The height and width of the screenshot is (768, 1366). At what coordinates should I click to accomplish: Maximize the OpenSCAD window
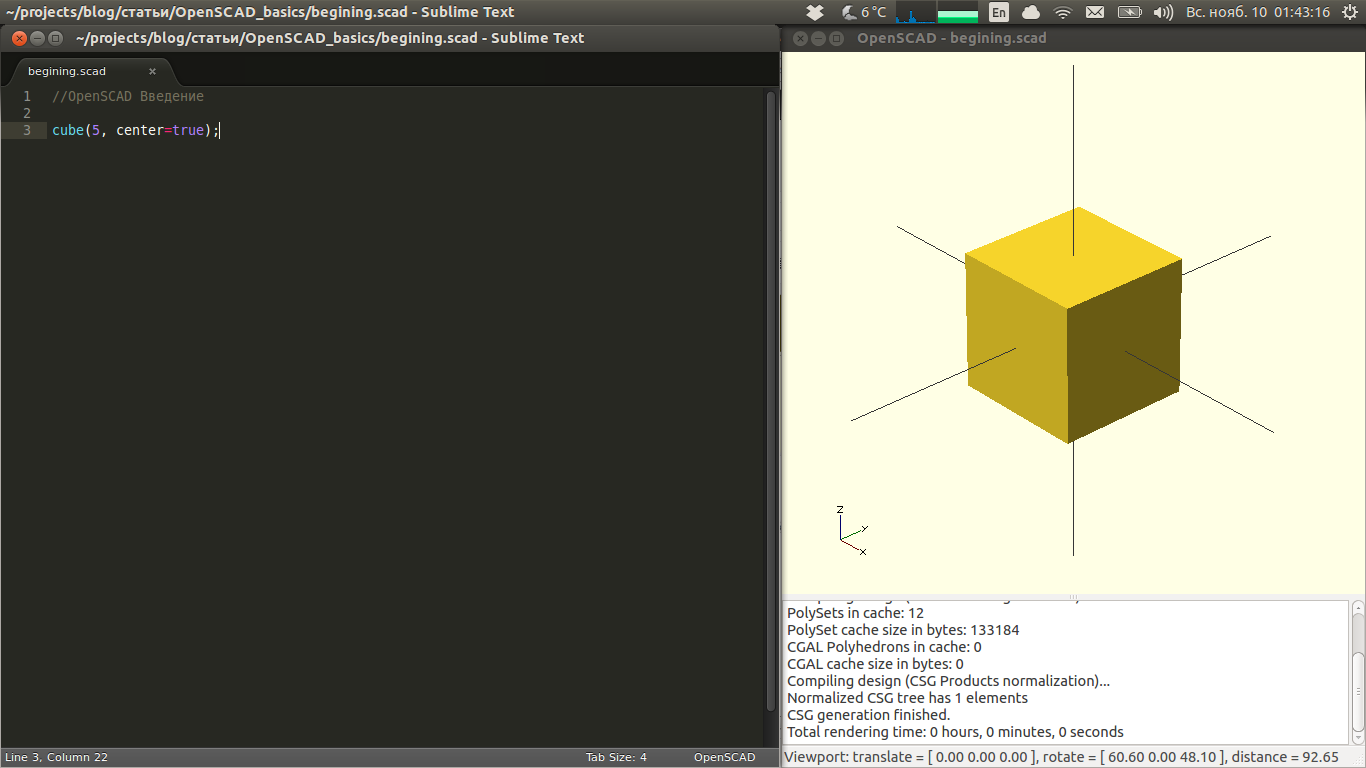(x=836, y=38)
